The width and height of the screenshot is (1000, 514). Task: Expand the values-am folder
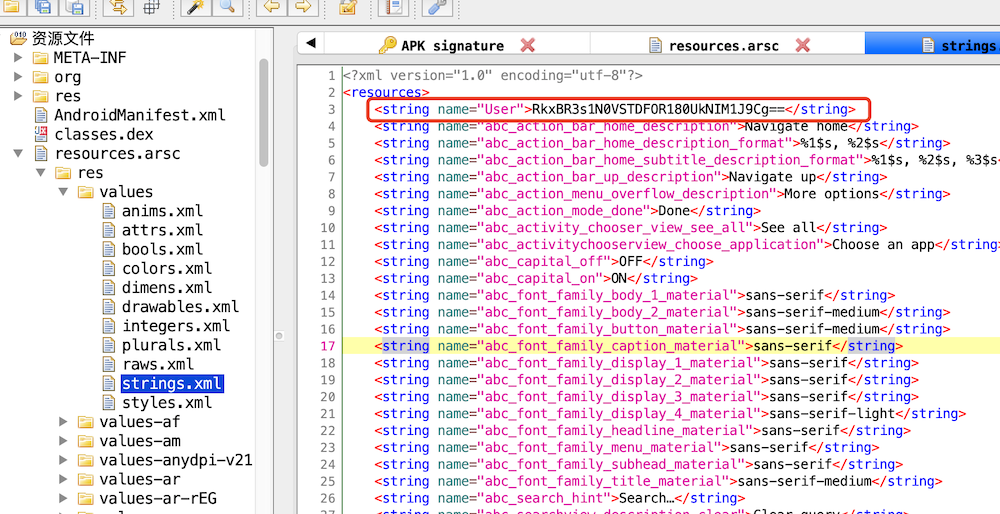(63, 441)
